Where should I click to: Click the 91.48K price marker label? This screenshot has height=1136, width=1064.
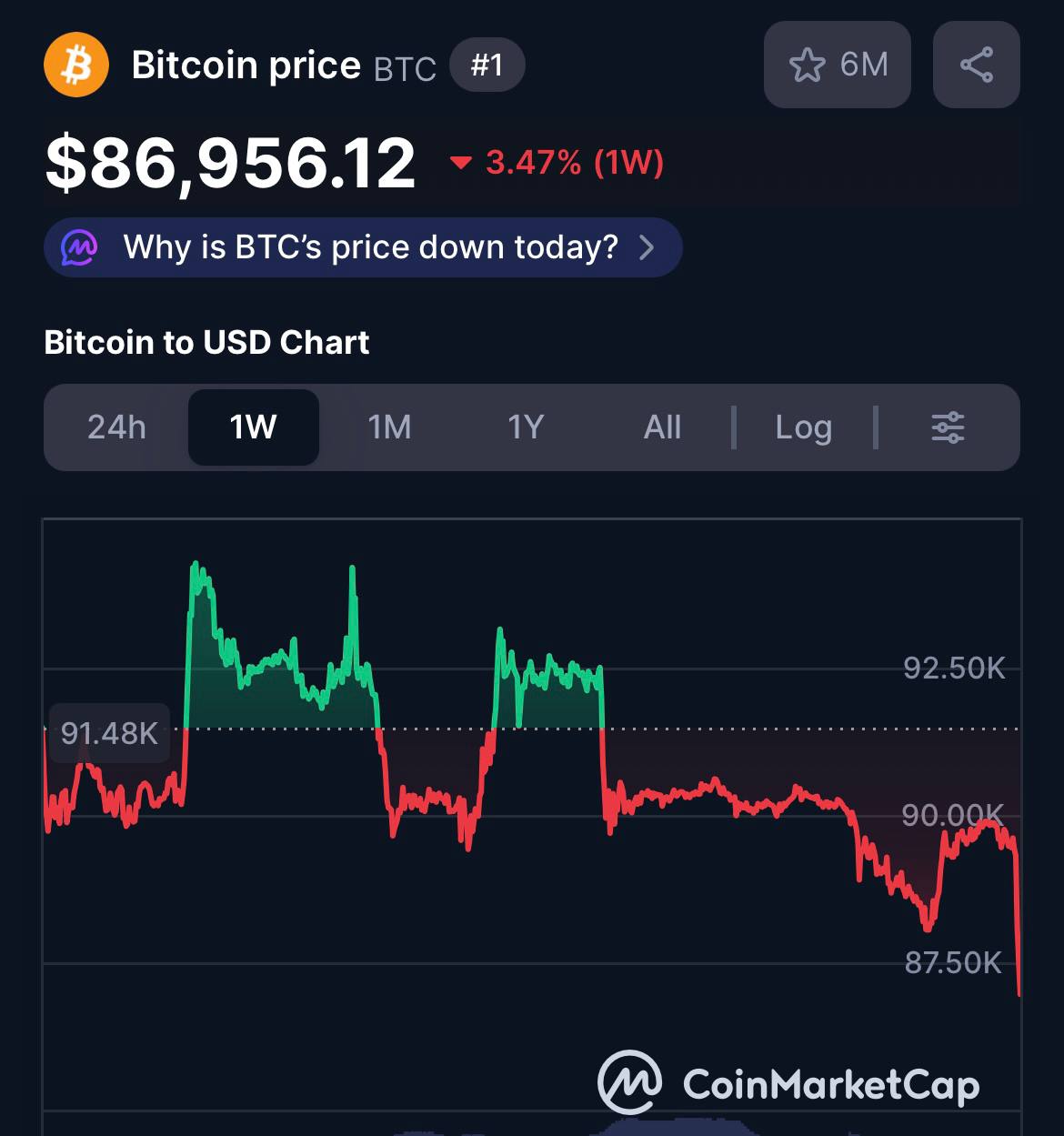click(109, 733)
